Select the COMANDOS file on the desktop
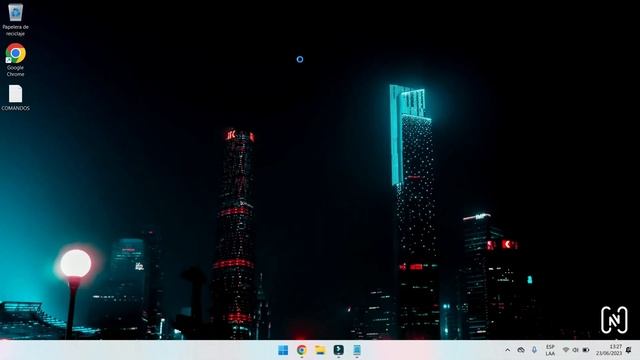Screen dimensions: 640x360 (16, 98)
